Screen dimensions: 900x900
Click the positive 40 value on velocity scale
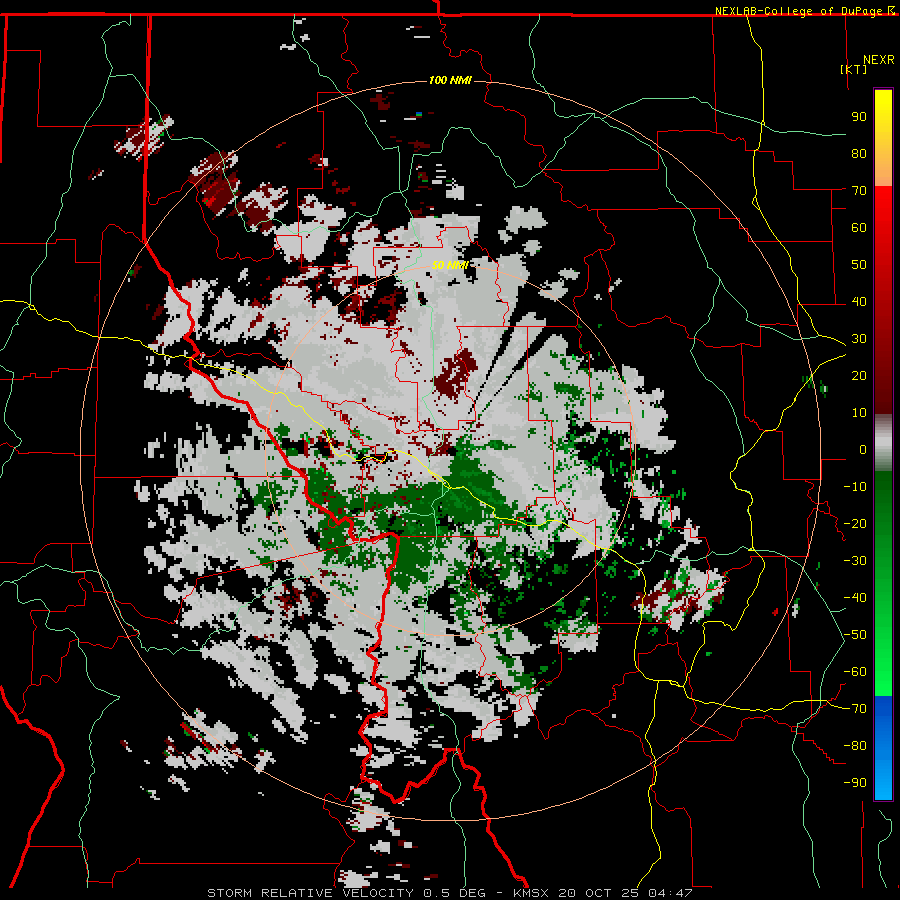pos(859,301)
